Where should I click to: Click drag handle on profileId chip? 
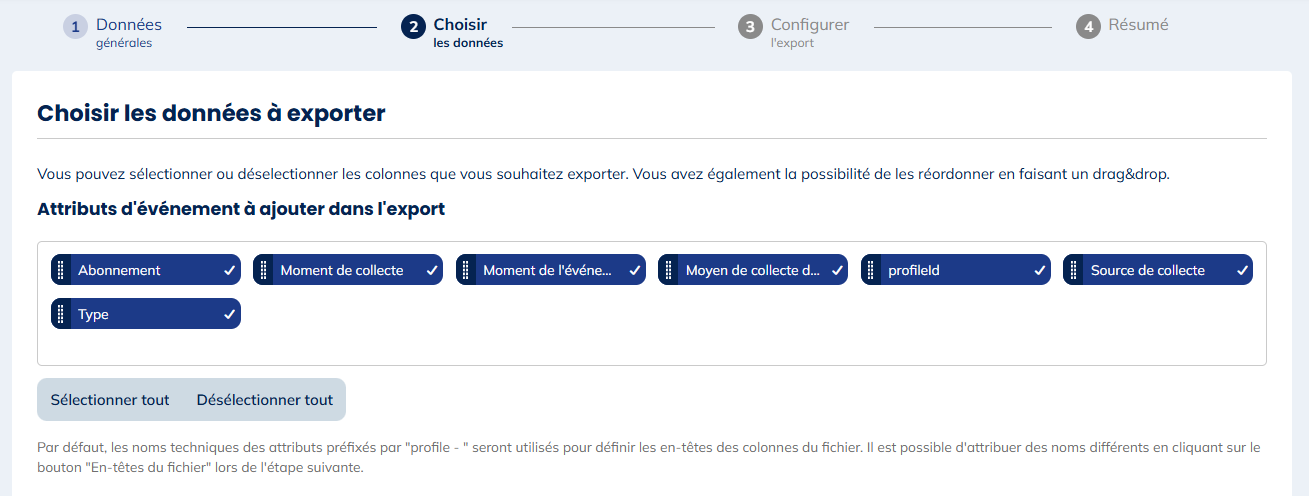[871, 270]
